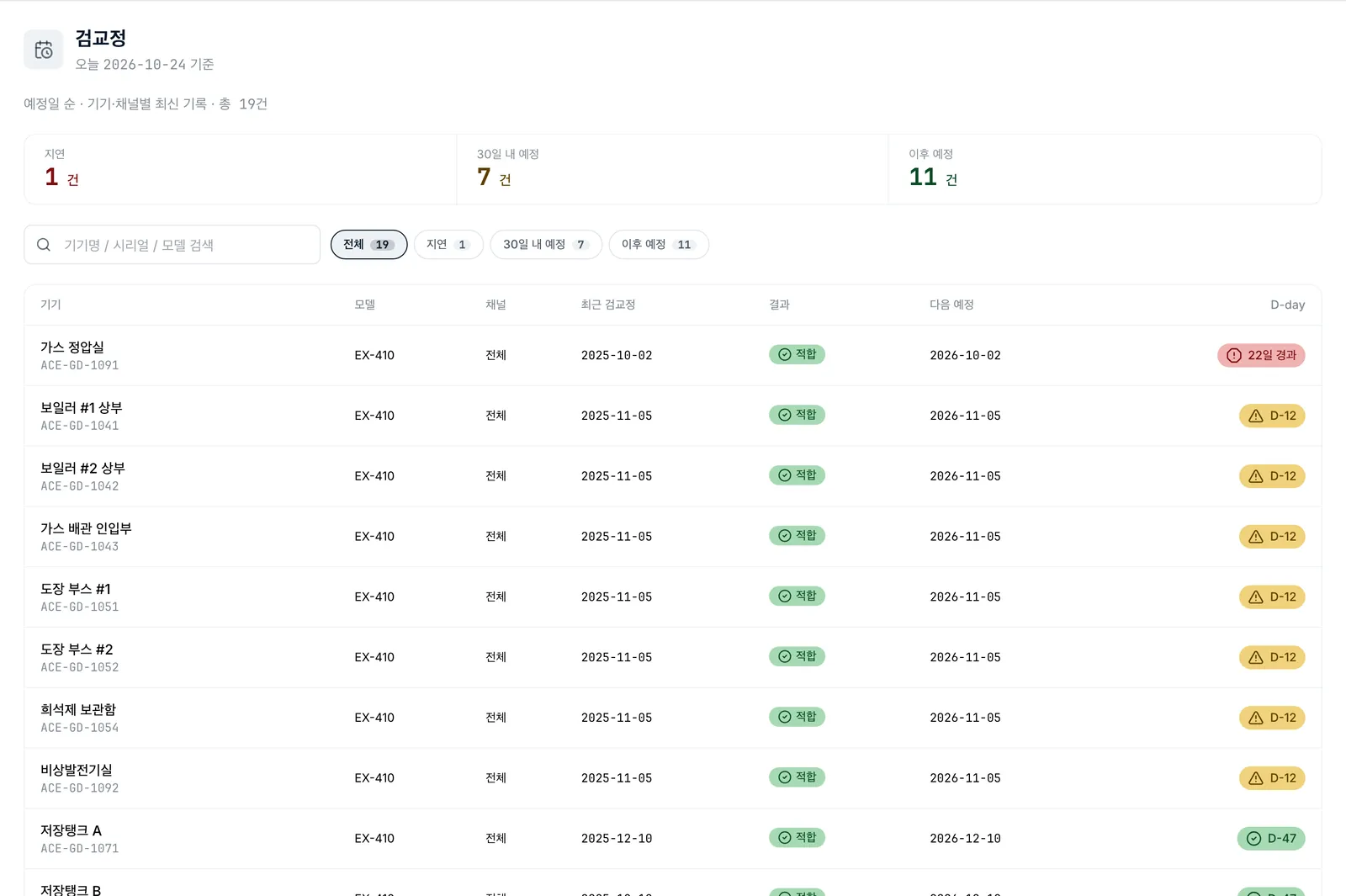Click the 모델 column header

[364, 305]
